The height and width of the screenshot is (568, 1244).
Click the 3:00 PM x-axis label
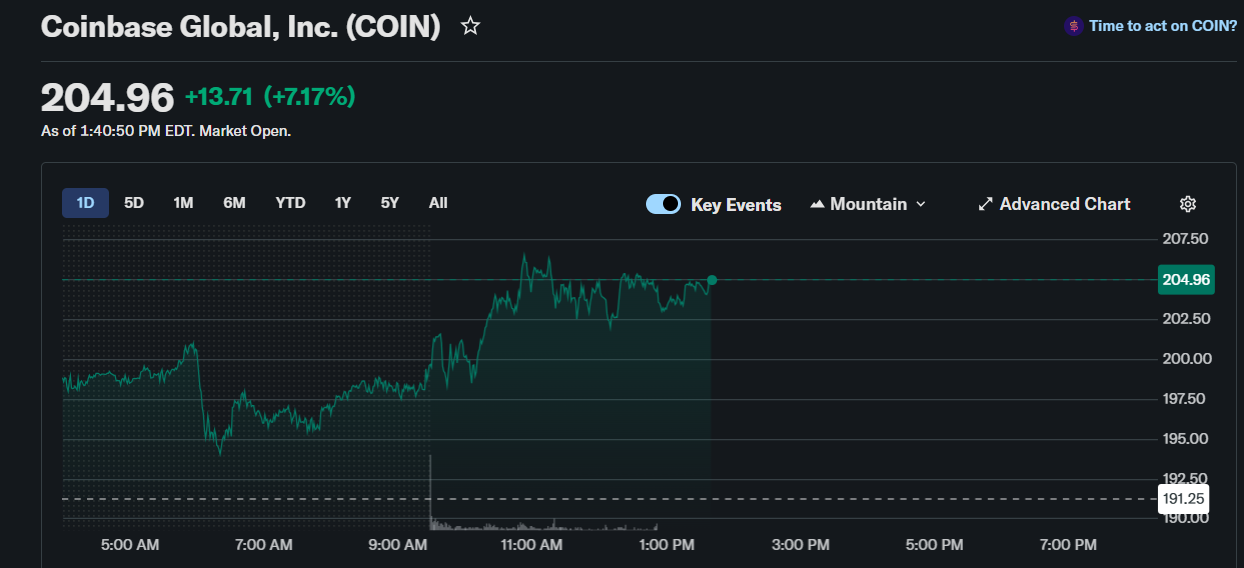[801, 545]
